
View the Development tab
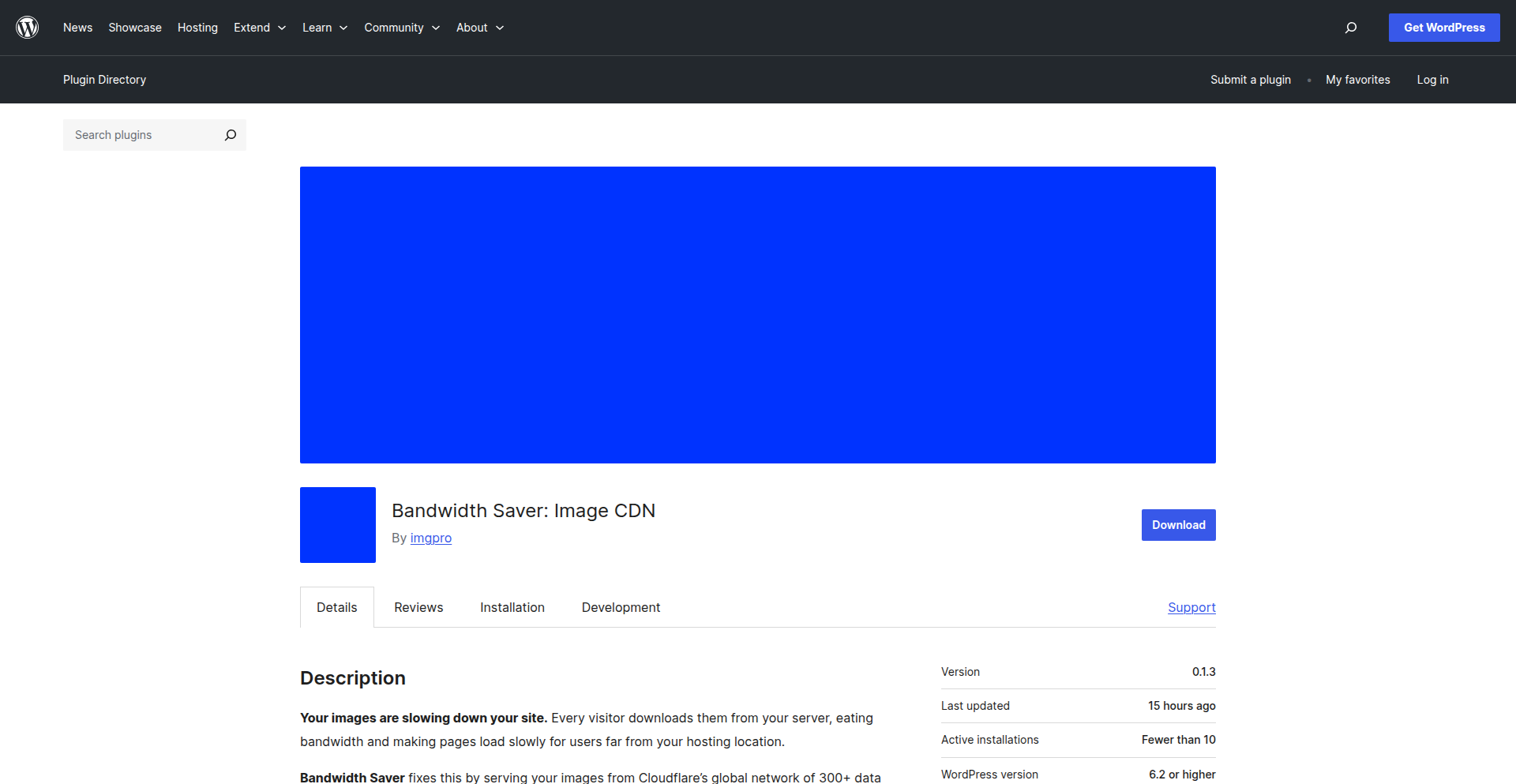[x=621, y=607]
